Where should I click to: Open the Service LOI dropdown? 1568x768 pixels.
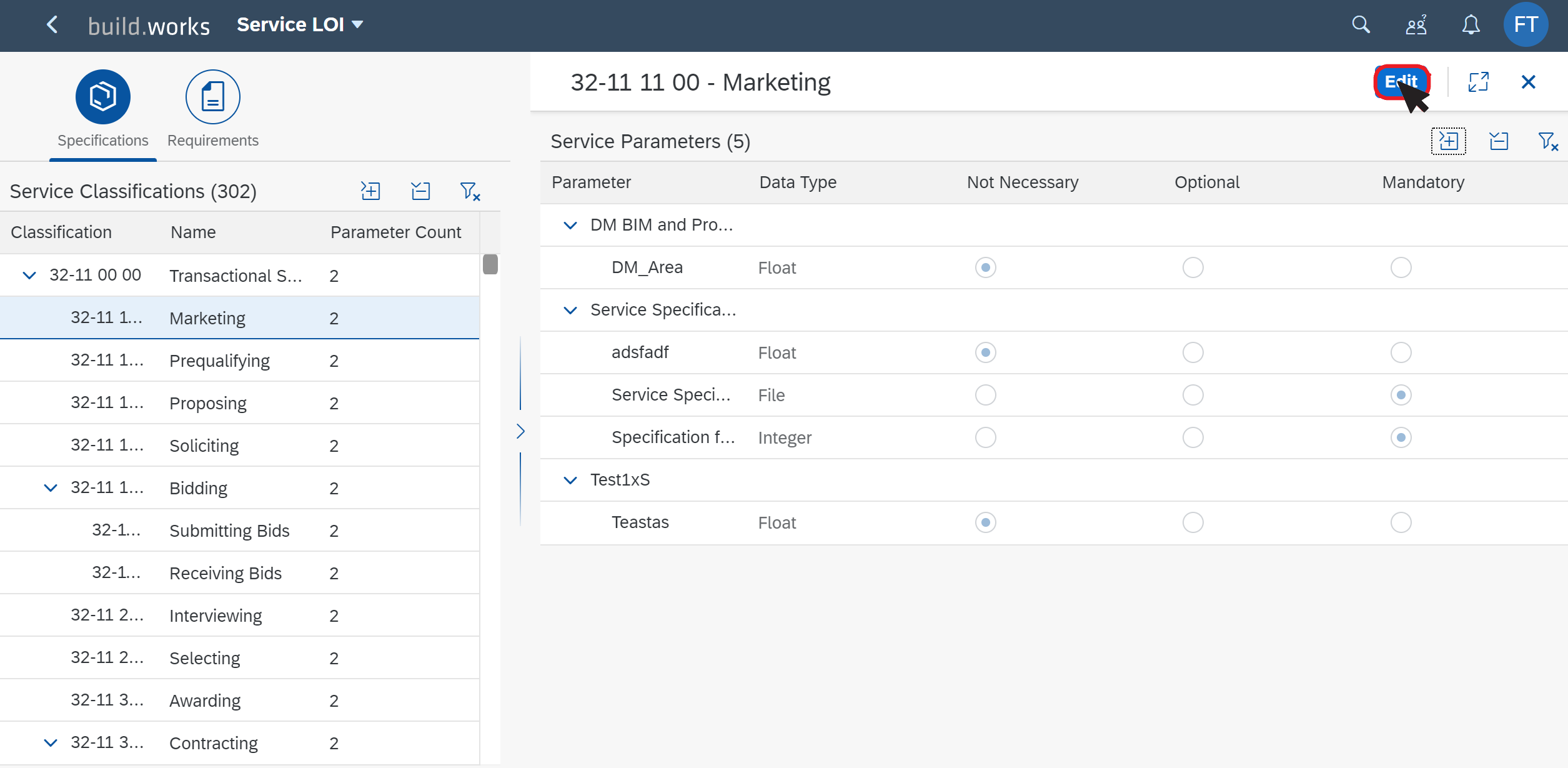pyautogui.click(x=300, y=25)
